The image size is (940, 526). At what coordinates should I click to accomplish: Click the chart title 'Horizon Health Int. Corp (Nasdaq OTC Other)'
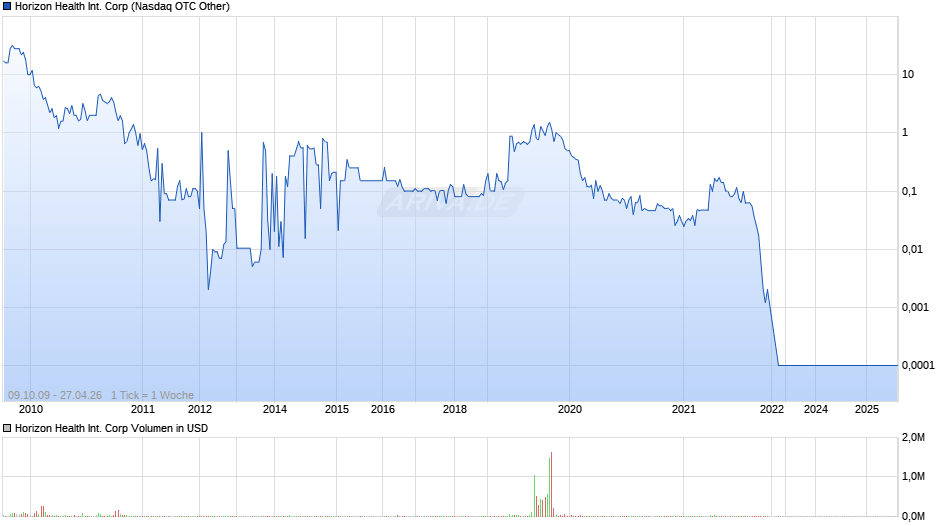(122, 7)
